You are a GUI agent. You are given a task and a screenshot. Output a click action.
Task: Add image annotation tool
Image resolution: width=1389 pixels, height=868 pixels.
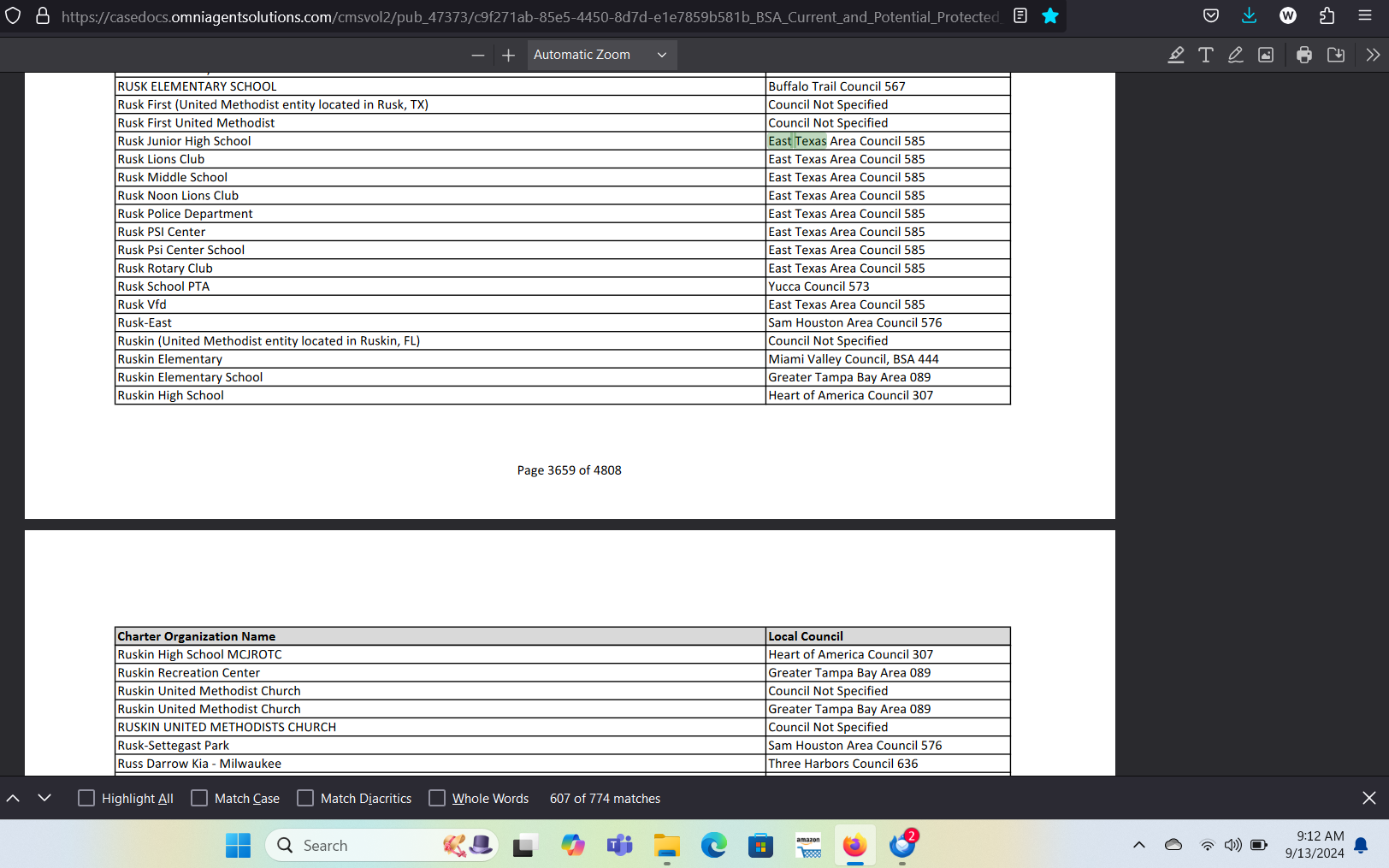click(1266, 55)
